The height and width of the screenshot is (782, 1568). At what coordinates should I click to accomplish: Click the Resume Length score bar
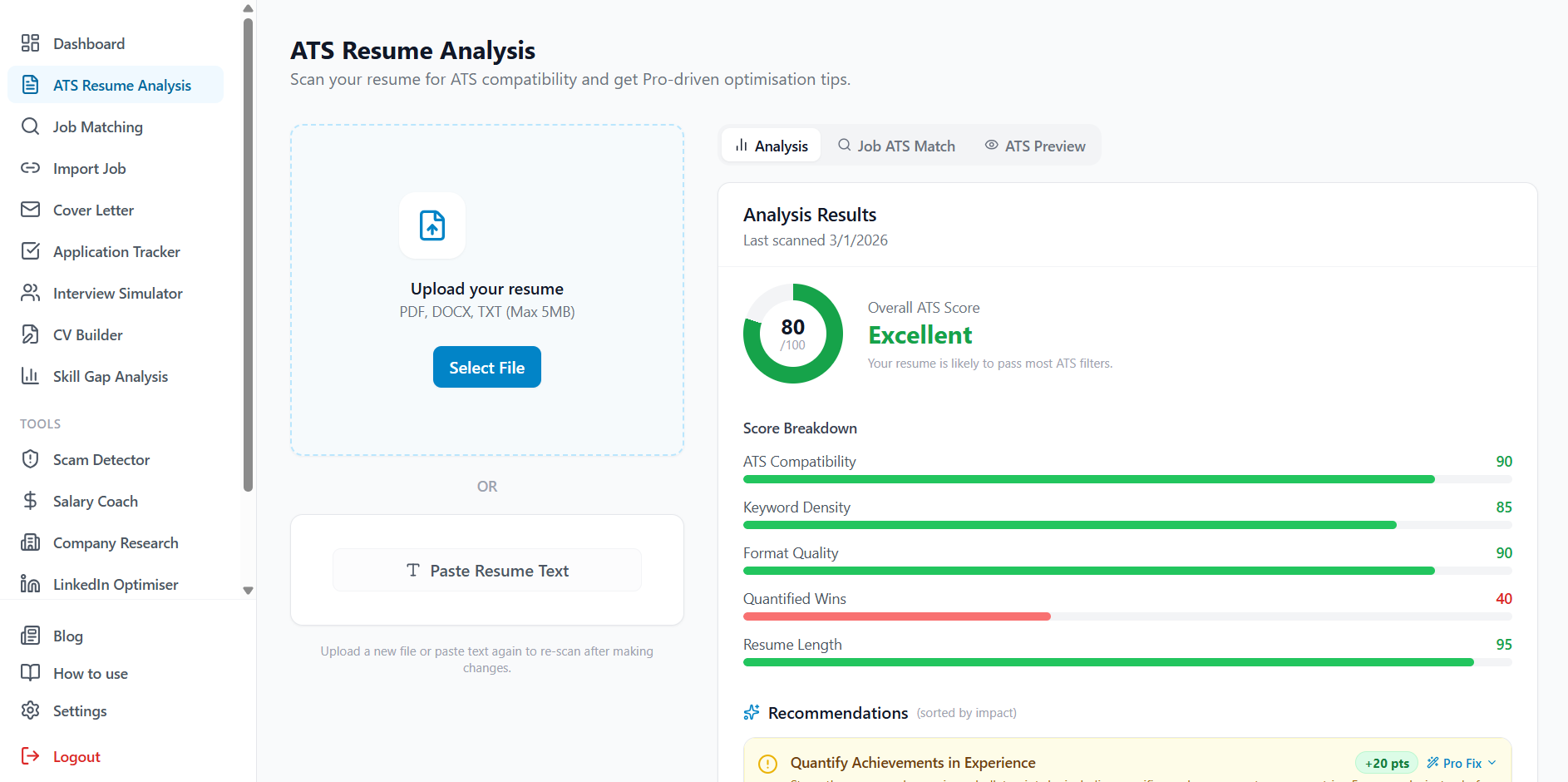point(1127,662)
